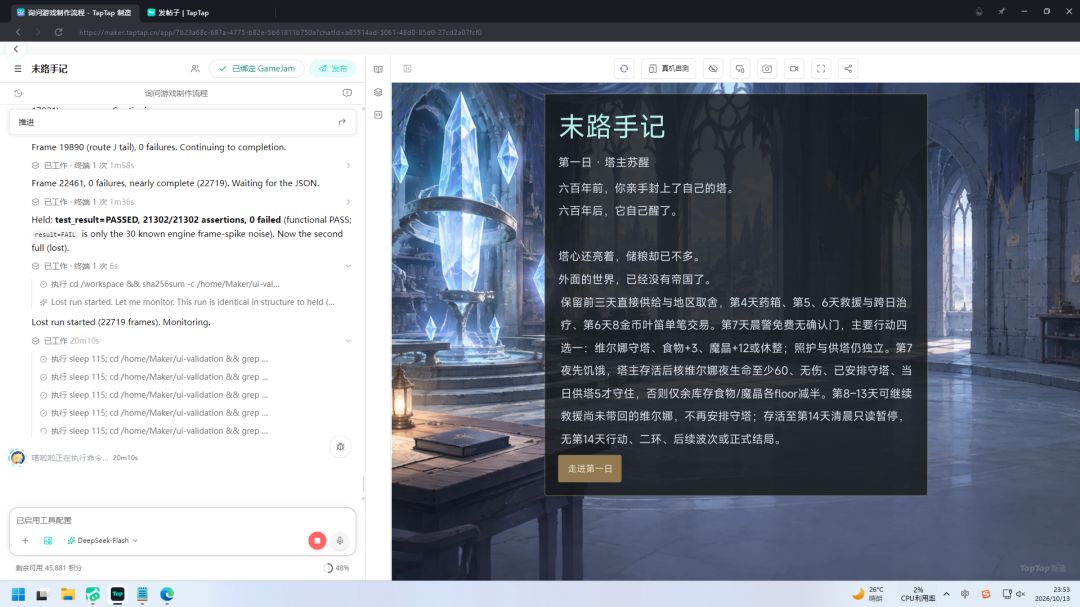Open the bug debug icon

click(340, 446)
